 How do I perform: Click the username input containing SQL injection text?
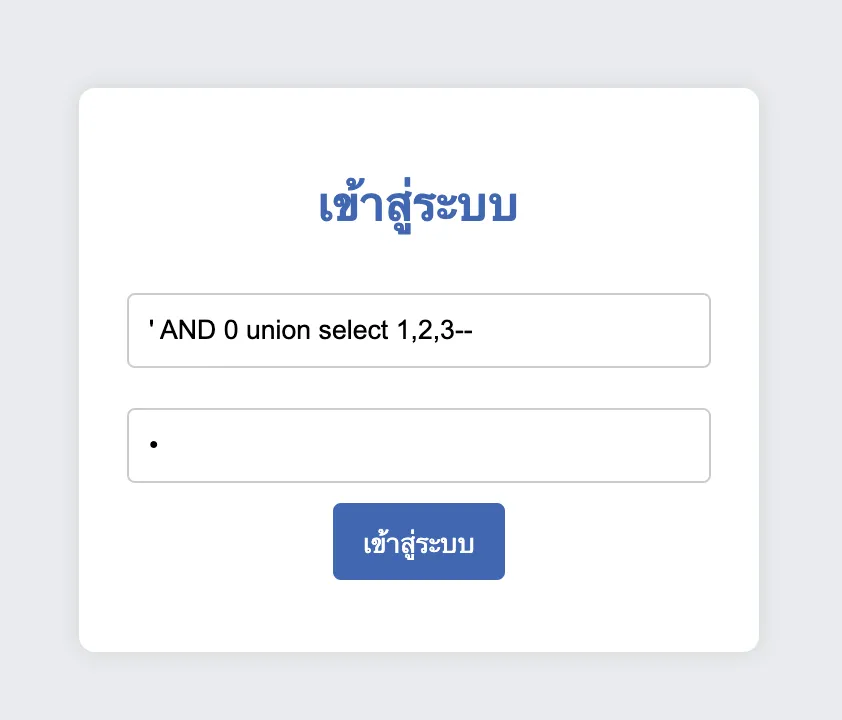(x=419, y=330)
